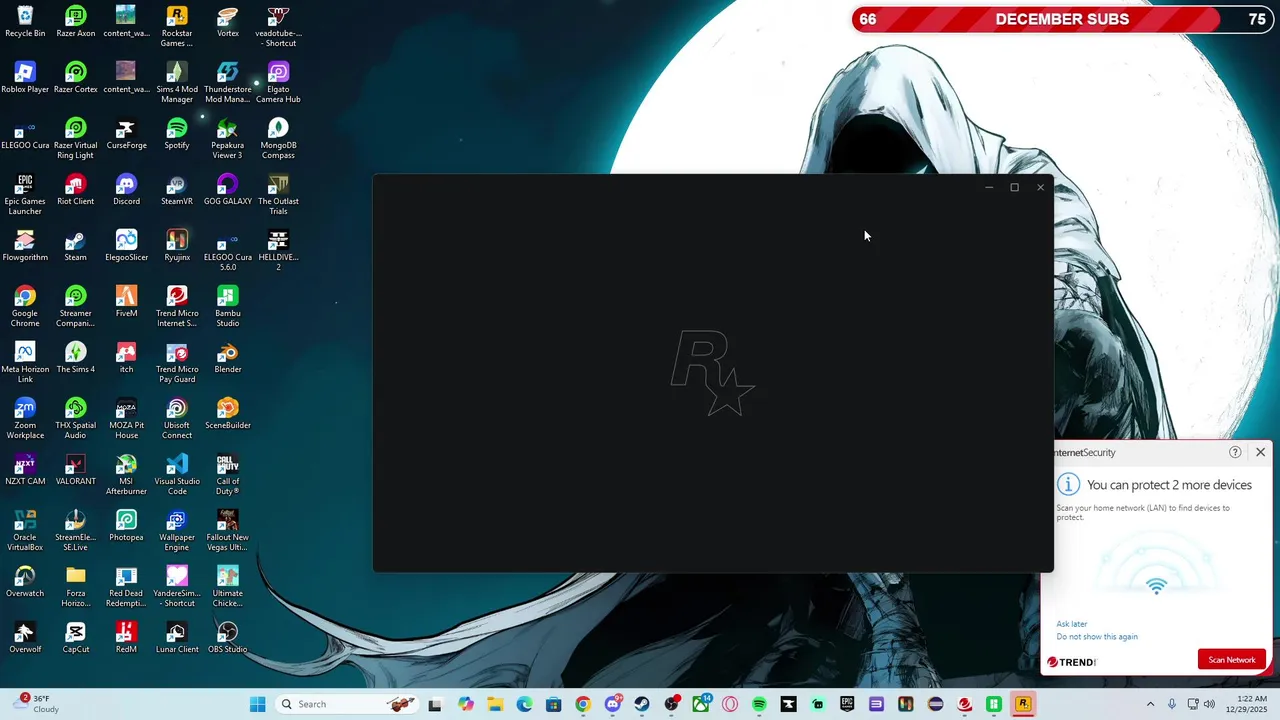Select the ElegooSlicer desktop icon
Screen dimensions: 1280x720
coord(126,245)
